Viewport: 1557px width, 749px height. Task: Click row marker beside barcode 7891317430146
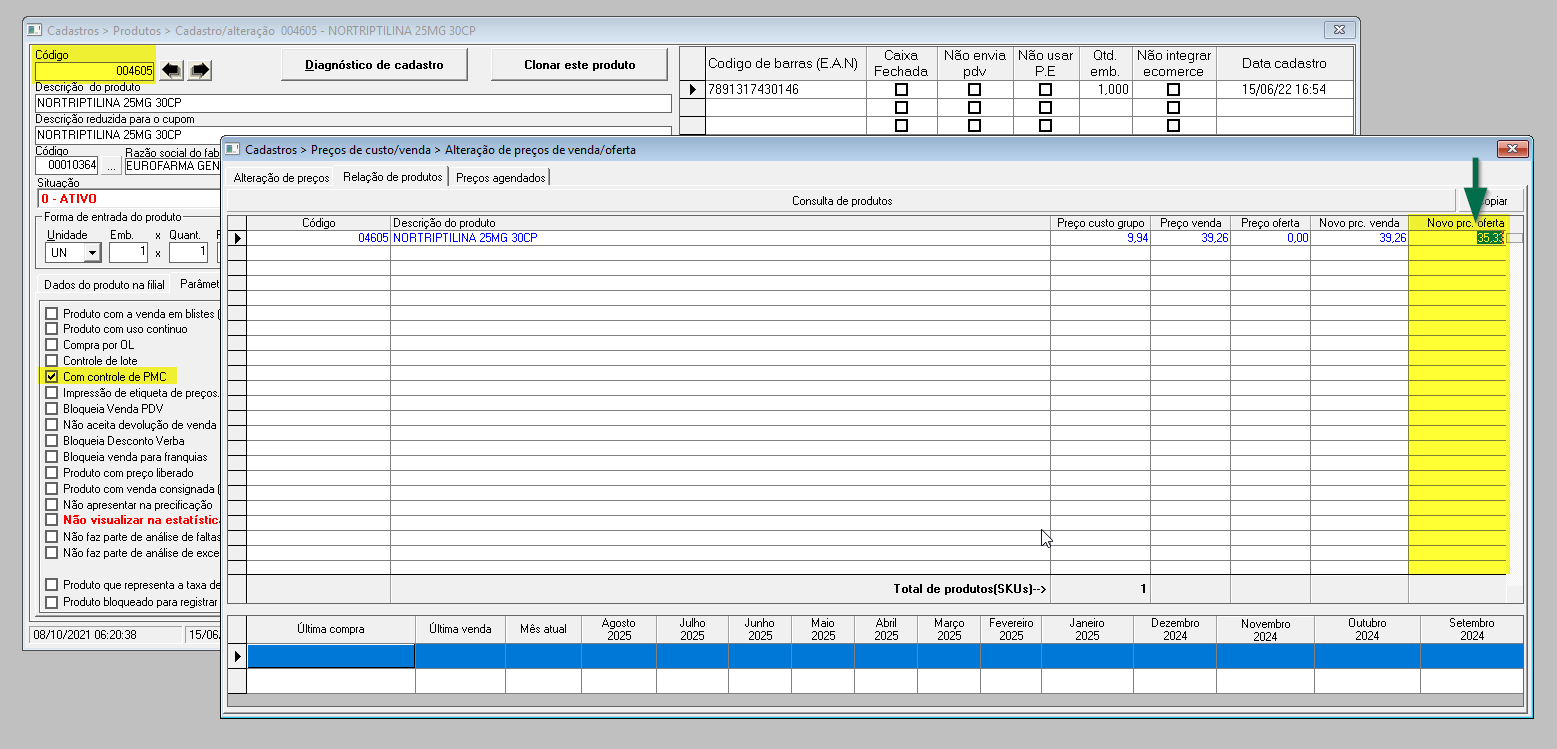[692, 90]
